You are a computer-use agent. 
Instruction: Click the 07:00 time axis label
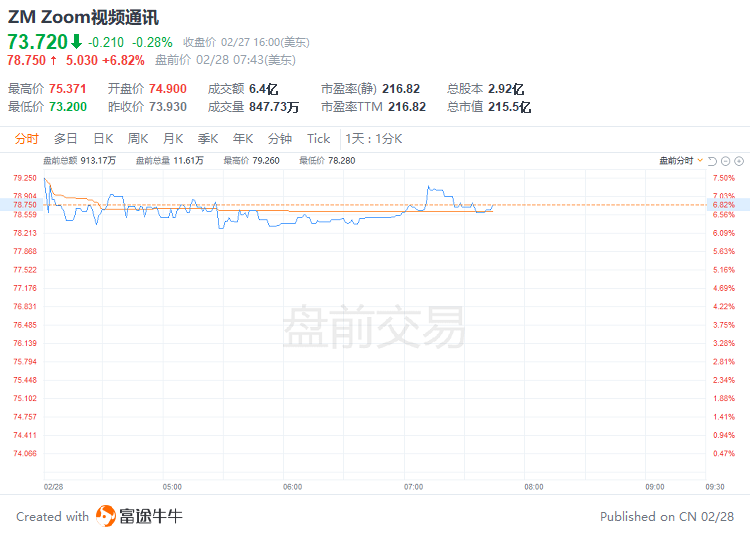tap(413, 487)
